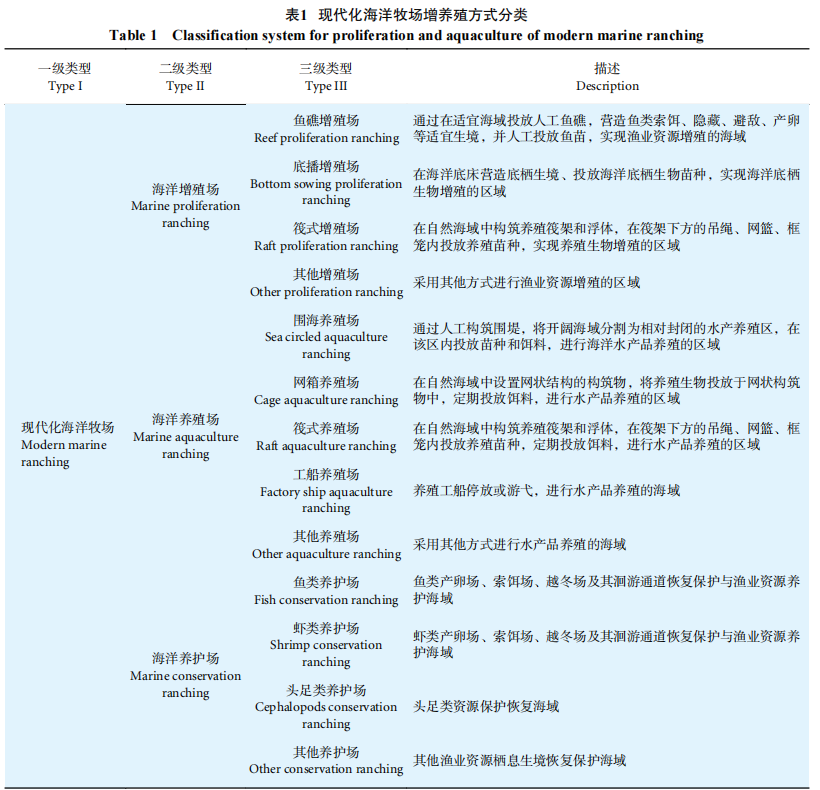Click the Fish conservation ranching entry
The height and width of the screenshot is (790, 820).
click(326, 592)
